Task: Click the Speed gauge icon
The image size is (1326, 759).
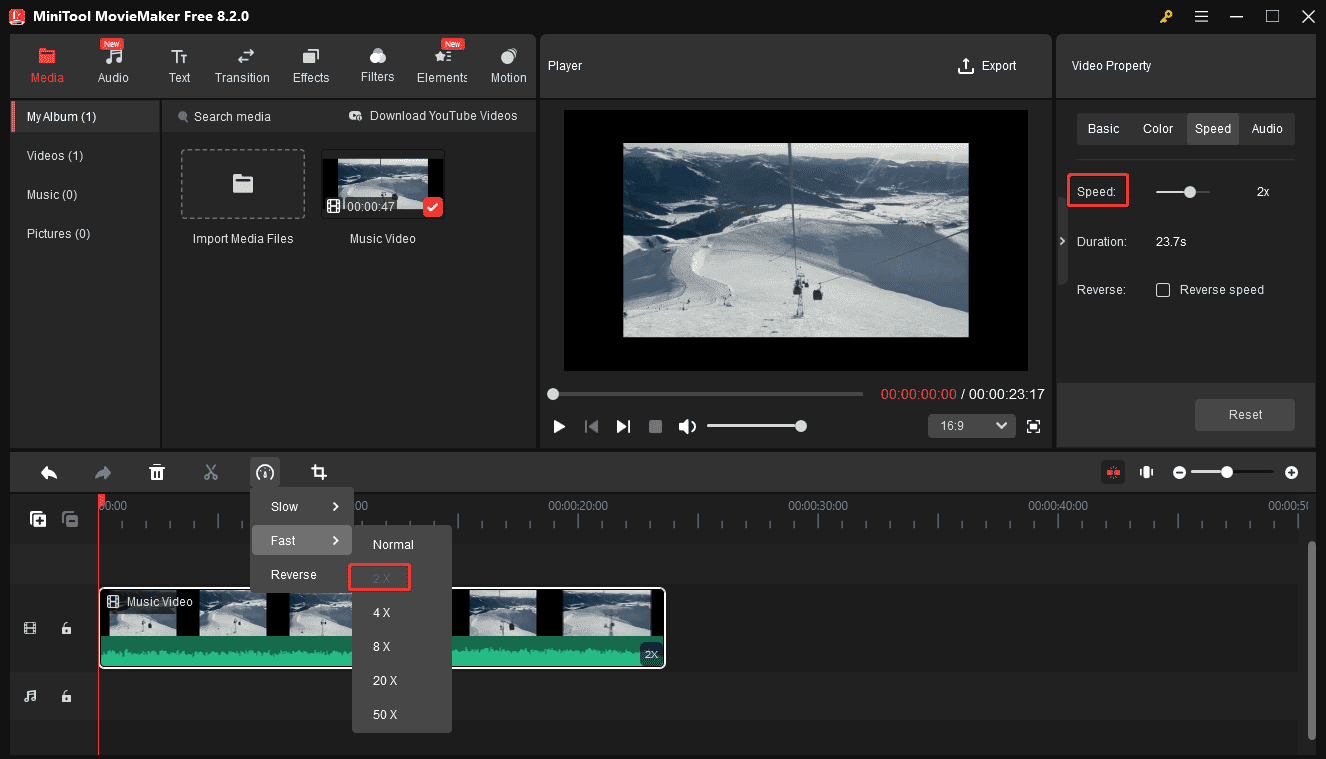Action: pyautogui.click(x=265, y=472)
